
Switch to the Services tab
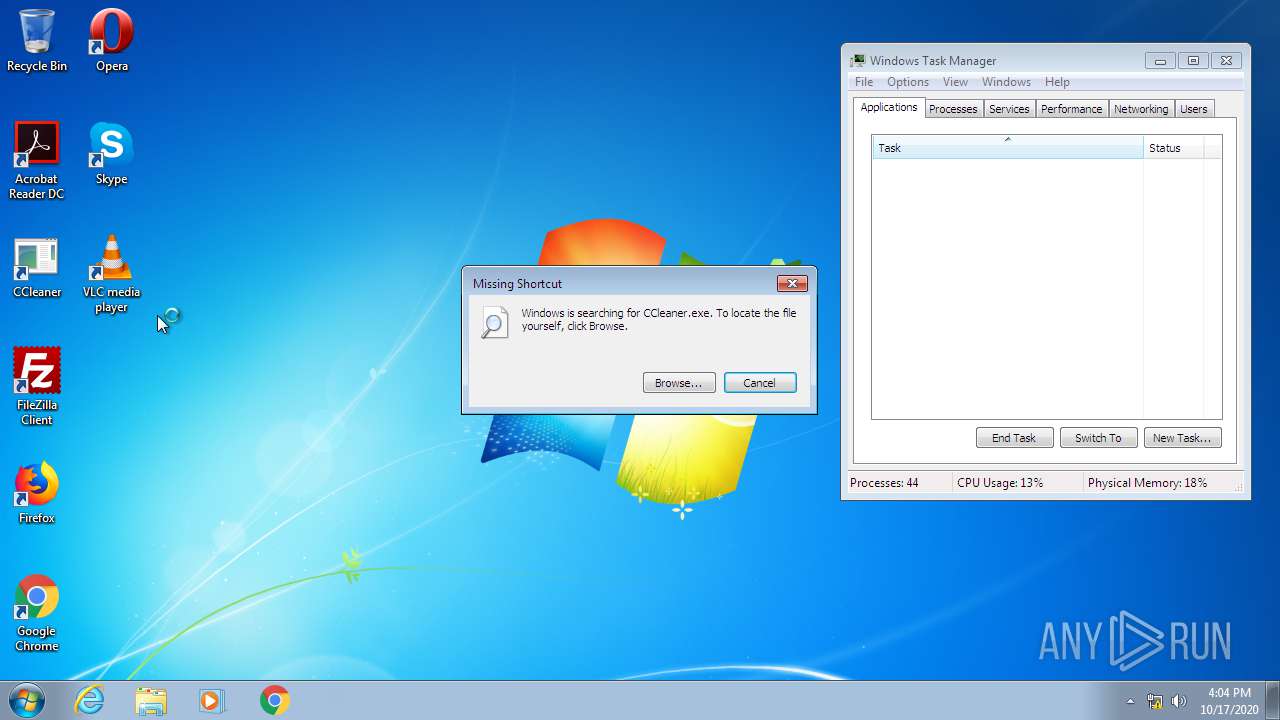[1009, 109]
